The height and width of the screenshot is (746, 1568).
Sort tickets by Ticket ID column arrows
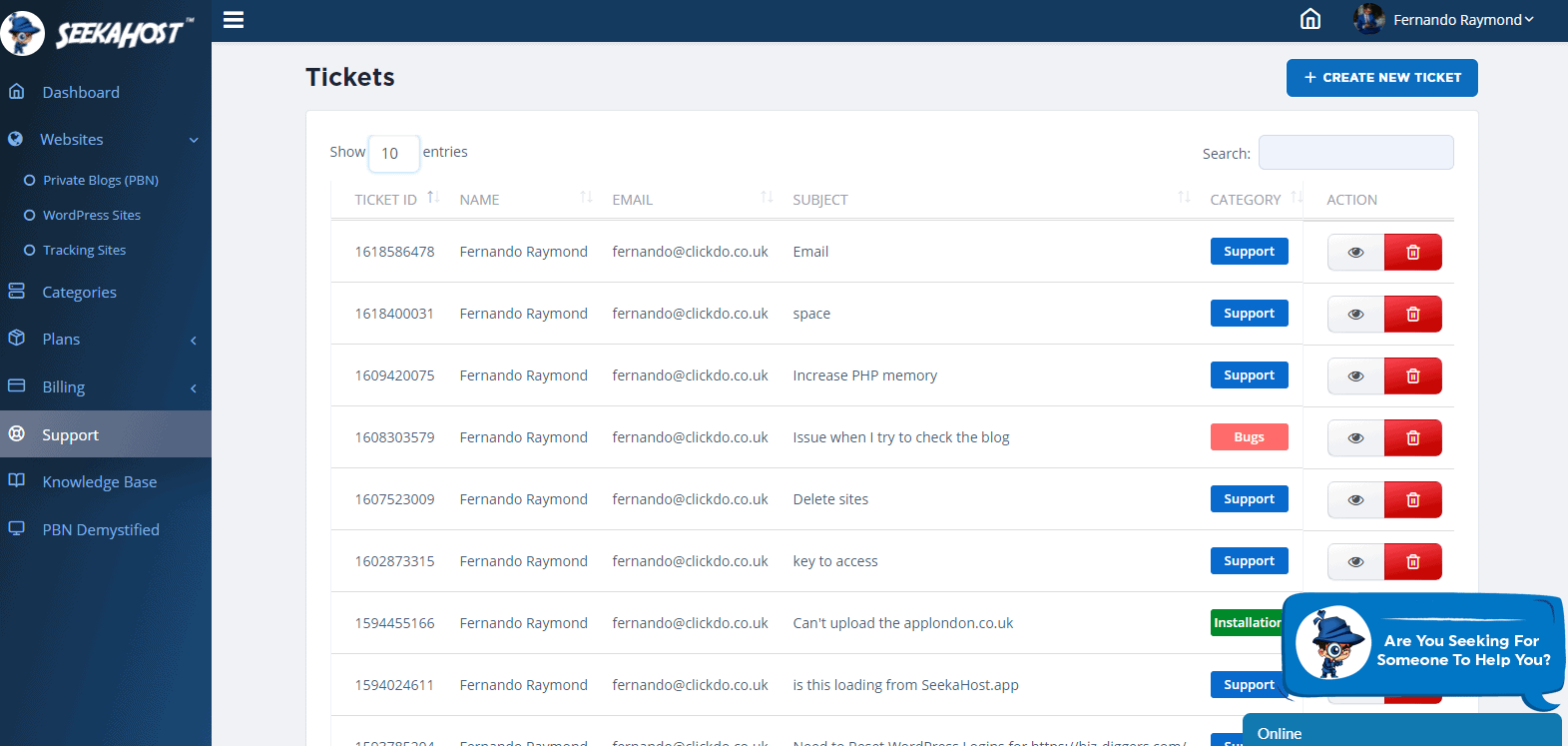coord(432,198)
